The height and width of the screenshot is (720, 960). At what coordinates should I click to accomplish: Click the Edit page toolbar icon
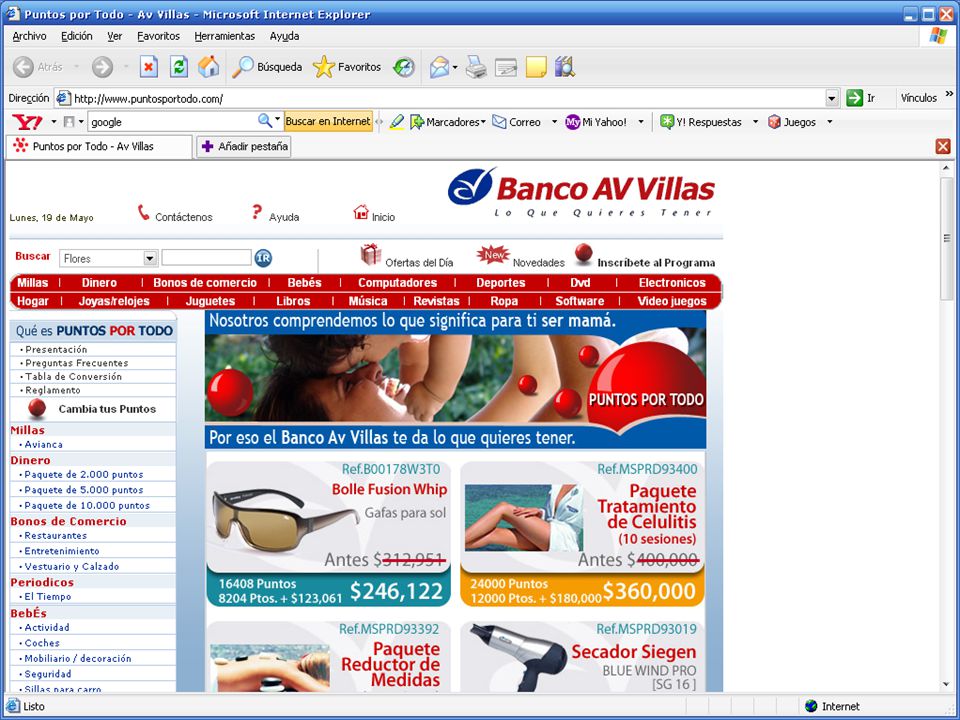[506, 67]
